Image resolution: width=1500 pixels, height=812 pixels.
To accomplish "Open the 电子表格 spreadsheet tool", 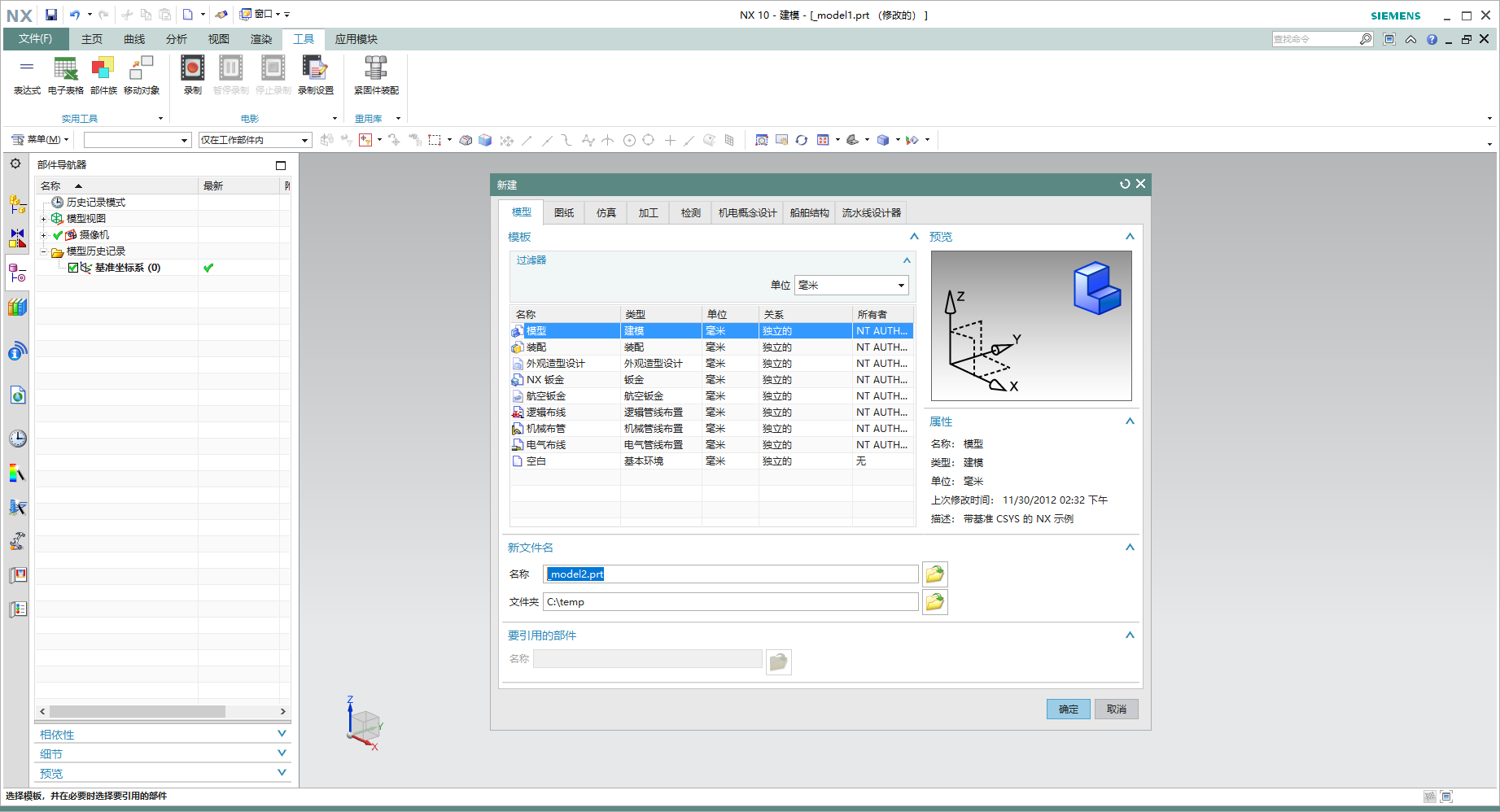I will click(x=66, y=76).
